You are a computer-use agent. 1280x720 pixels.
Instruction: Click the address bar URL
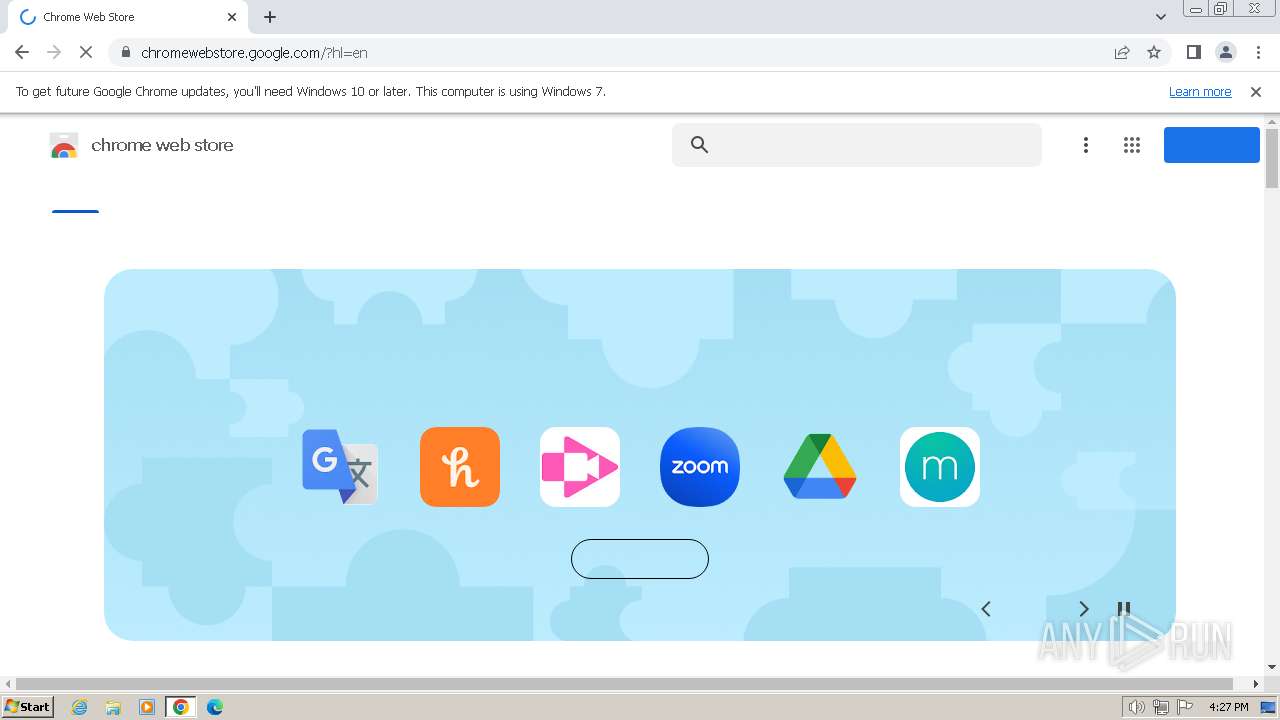coord(254,53)
